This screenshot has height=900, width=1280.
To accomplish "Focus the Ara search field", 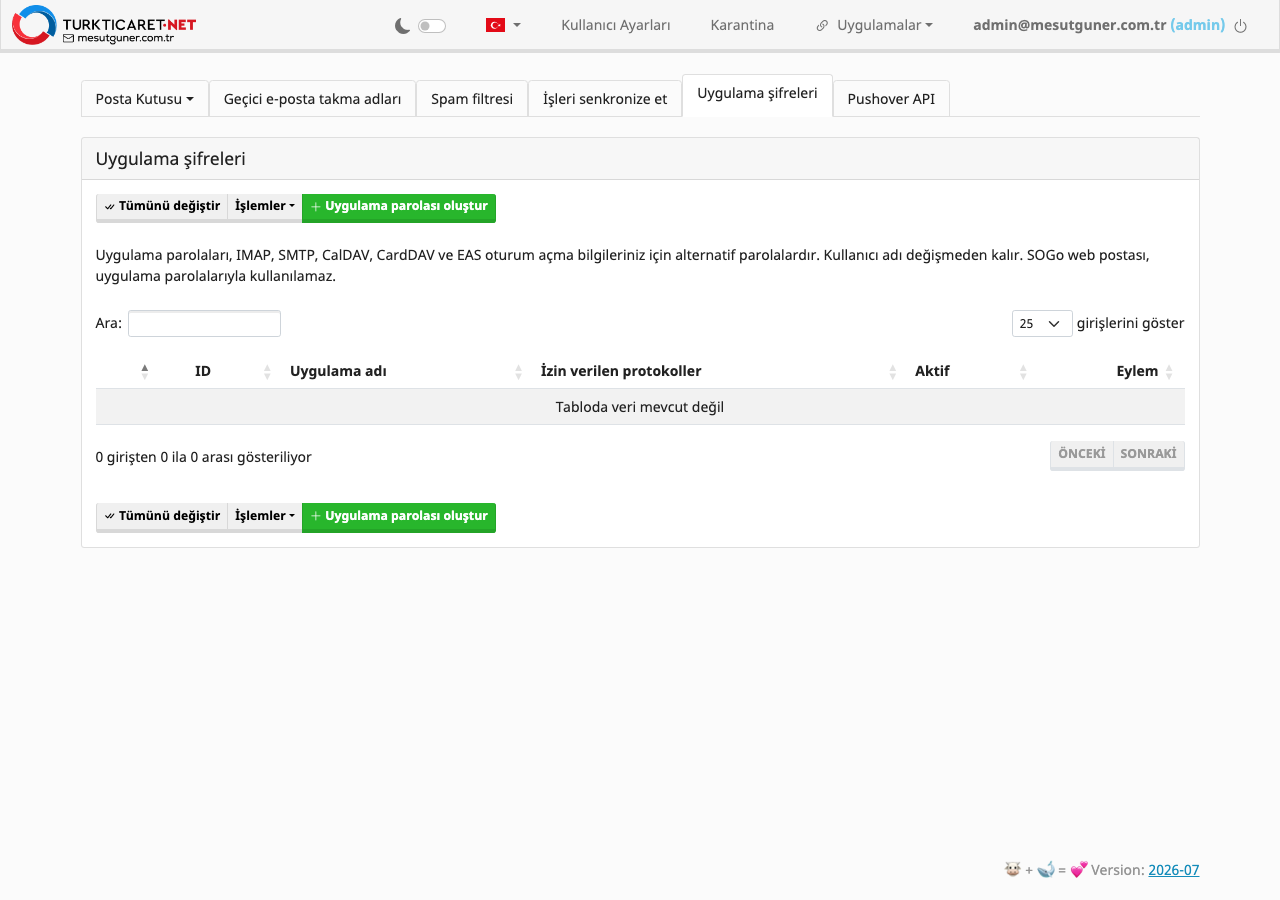I will pos(204,324).
